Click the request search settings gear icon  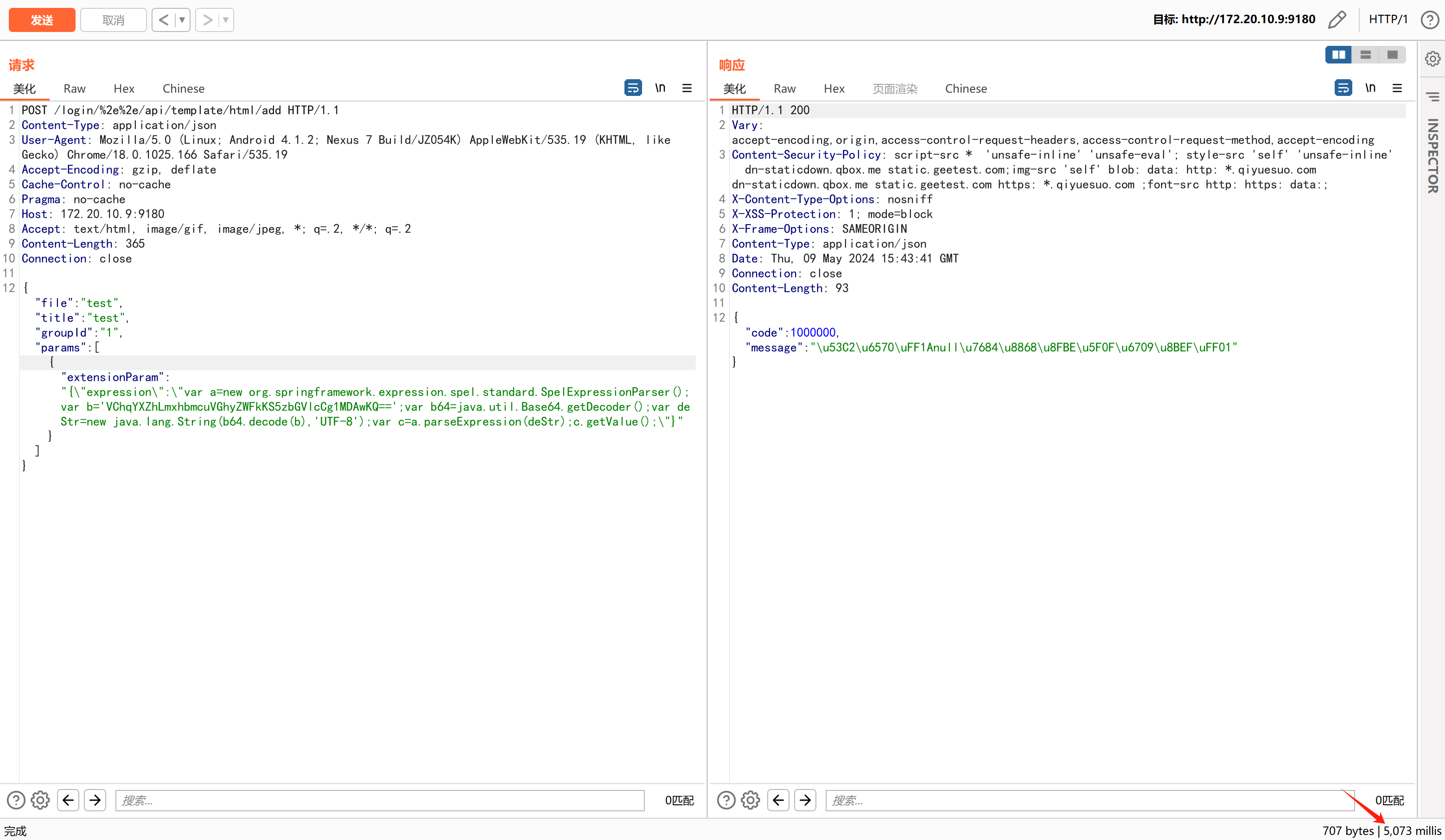[40, 800]
